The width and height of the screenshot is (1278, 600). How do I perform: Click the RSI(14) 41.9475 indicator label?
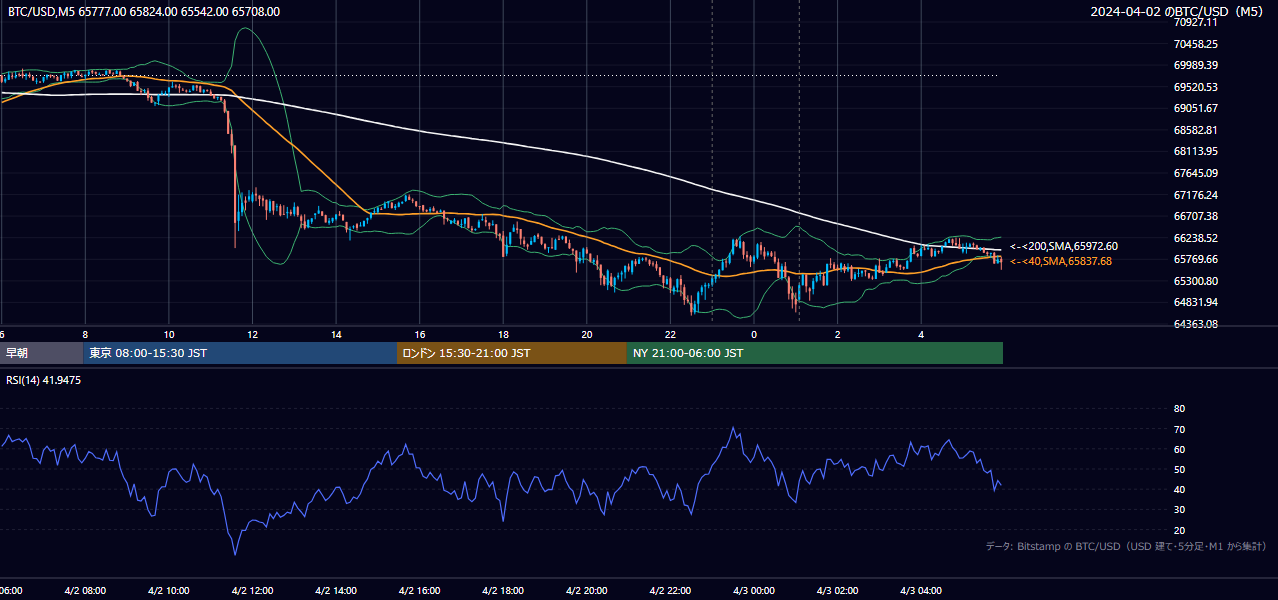pos(43,380)
